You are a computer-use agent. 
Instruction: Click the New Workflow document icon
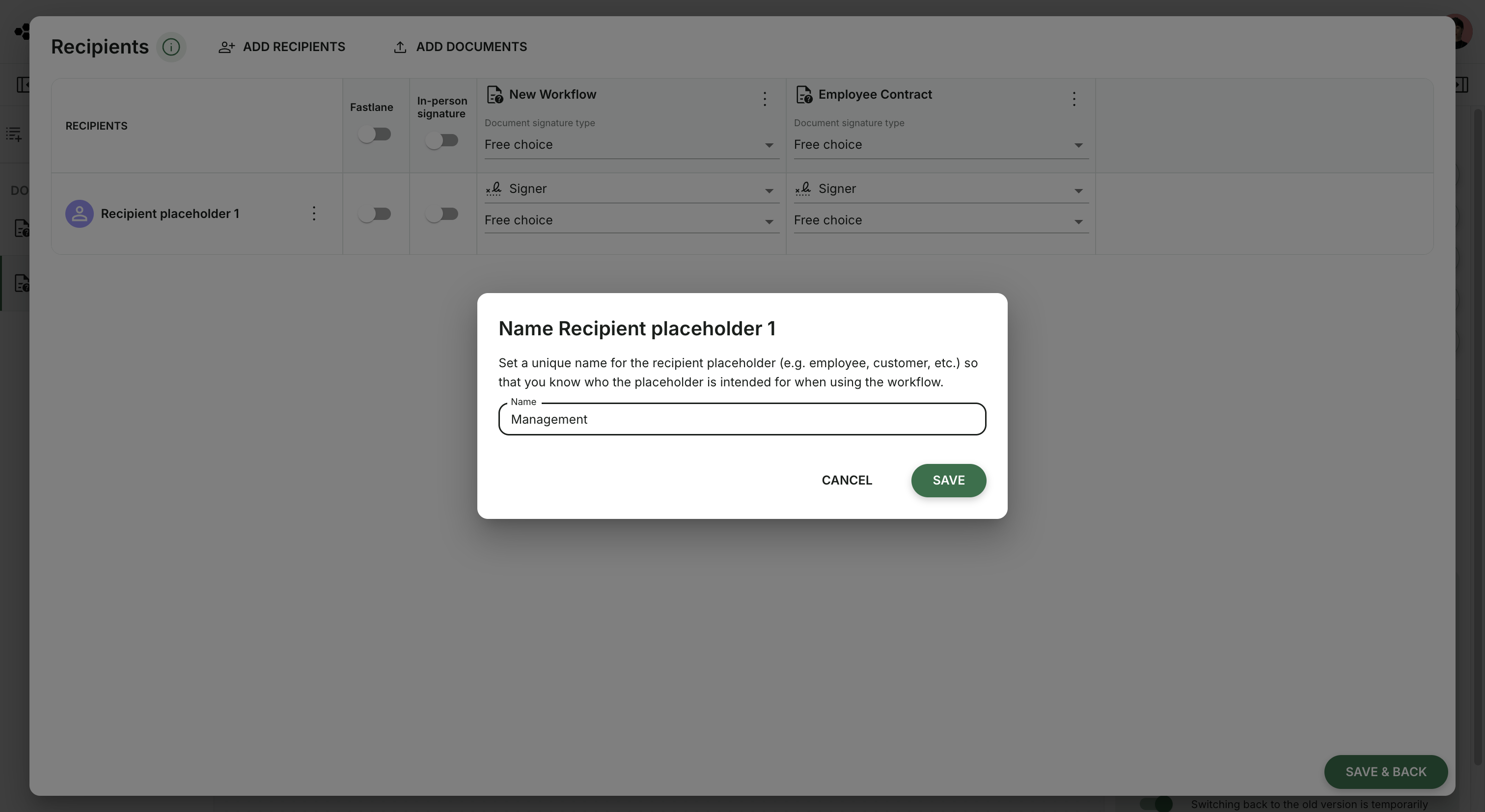(x=495, y=95)
